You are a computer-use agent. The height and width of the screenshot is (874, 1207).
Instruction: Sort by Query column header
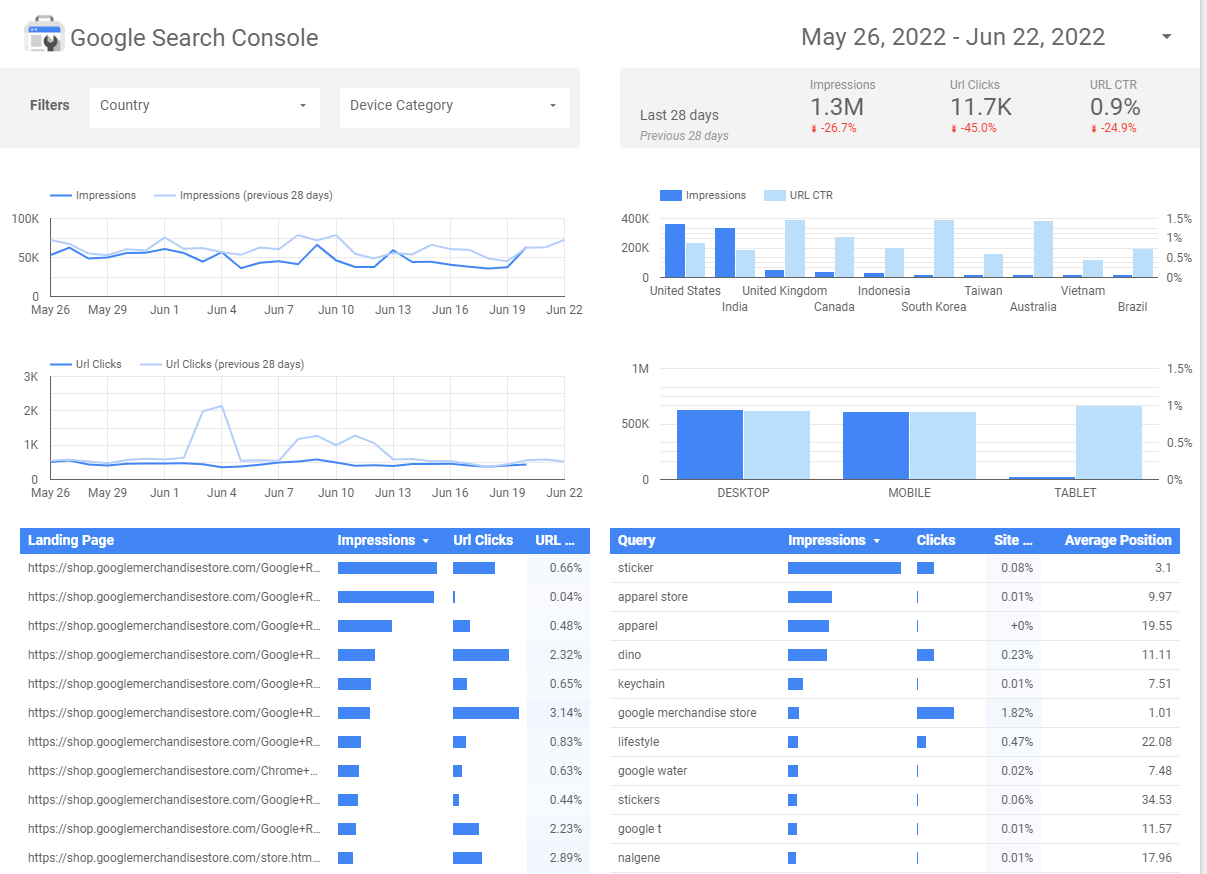tap(637, 540)
